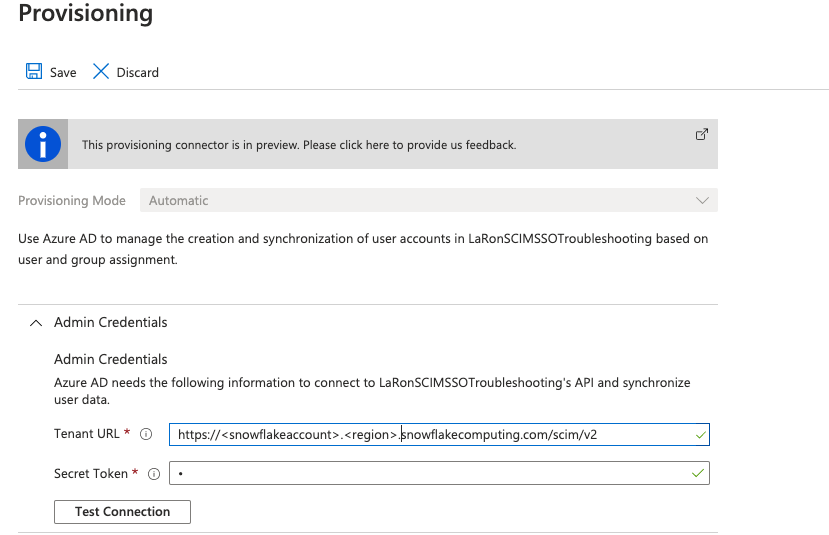Click the Save text label
Screen dimensions: 829x535
tap(63, 73)
